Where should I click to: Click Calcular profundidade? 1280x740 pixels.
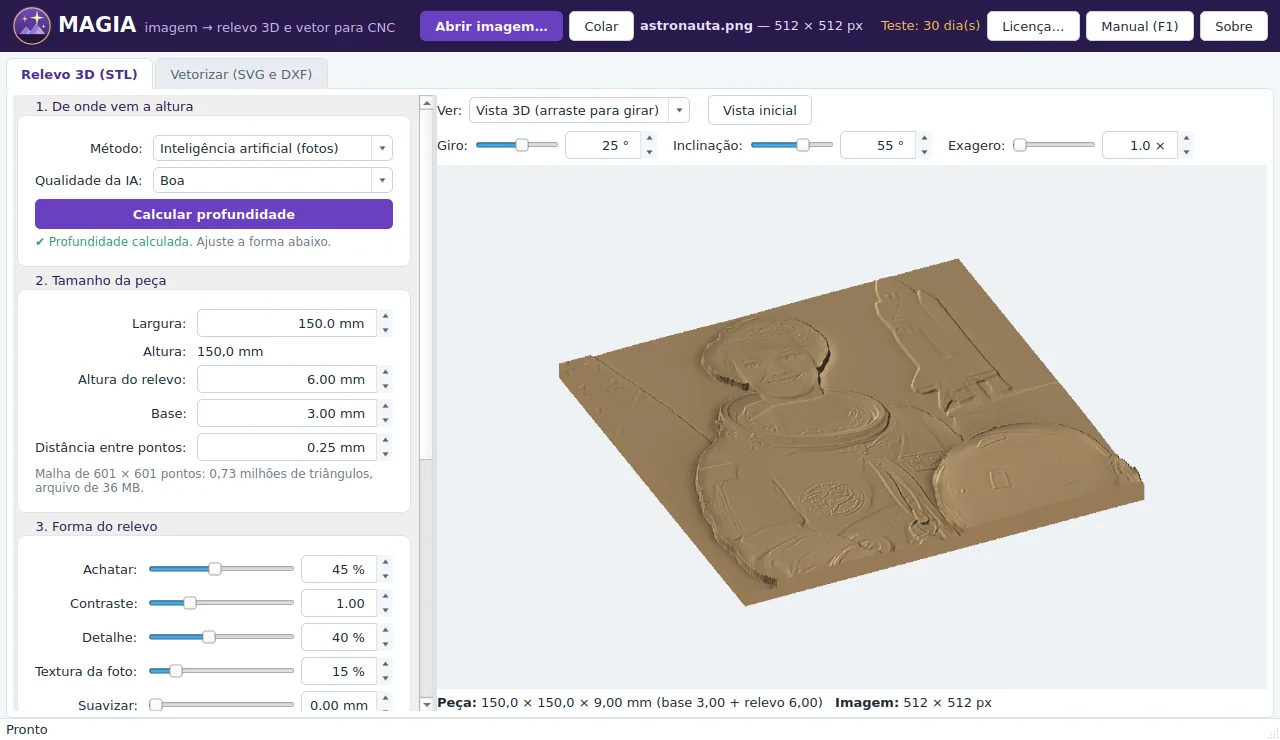[x=214, y=214]
